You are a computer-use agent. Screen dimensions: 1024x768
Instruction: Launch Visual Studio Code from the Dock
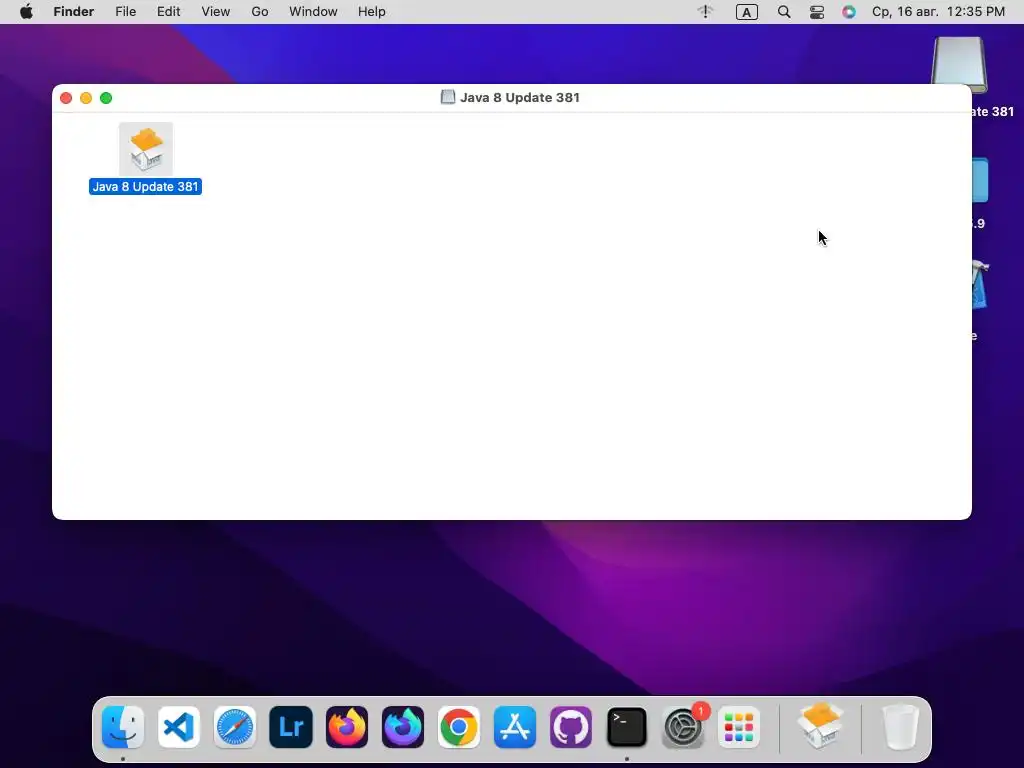click(x=179, y=727)
